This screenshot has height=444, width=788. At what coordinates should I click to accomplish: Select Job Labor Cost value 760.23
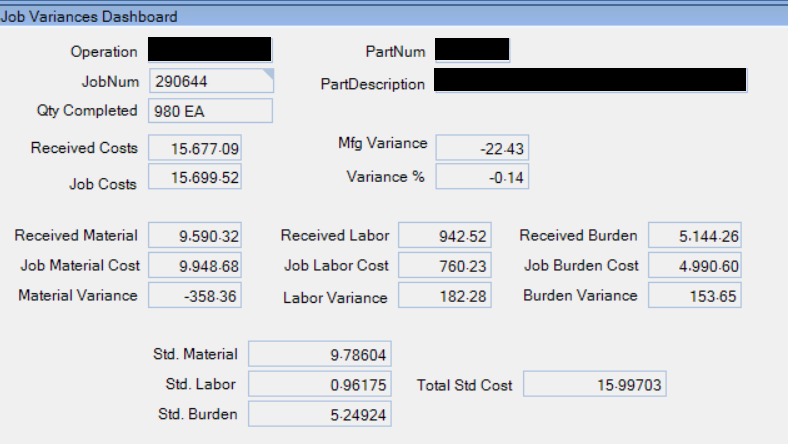[445, 265]
